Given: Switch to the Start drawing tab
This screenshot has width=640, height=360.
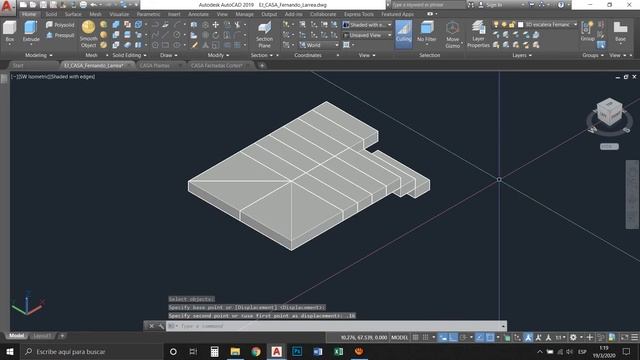Looking at the screenshot, I should click(18, 65).
